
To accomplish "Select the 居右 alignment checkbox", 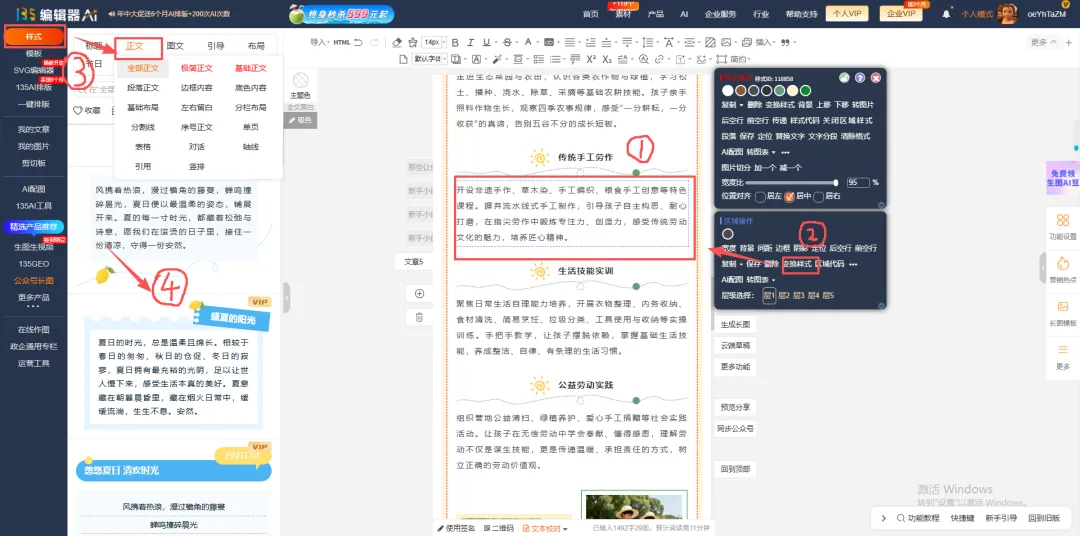I will click(x=818, y=196).
